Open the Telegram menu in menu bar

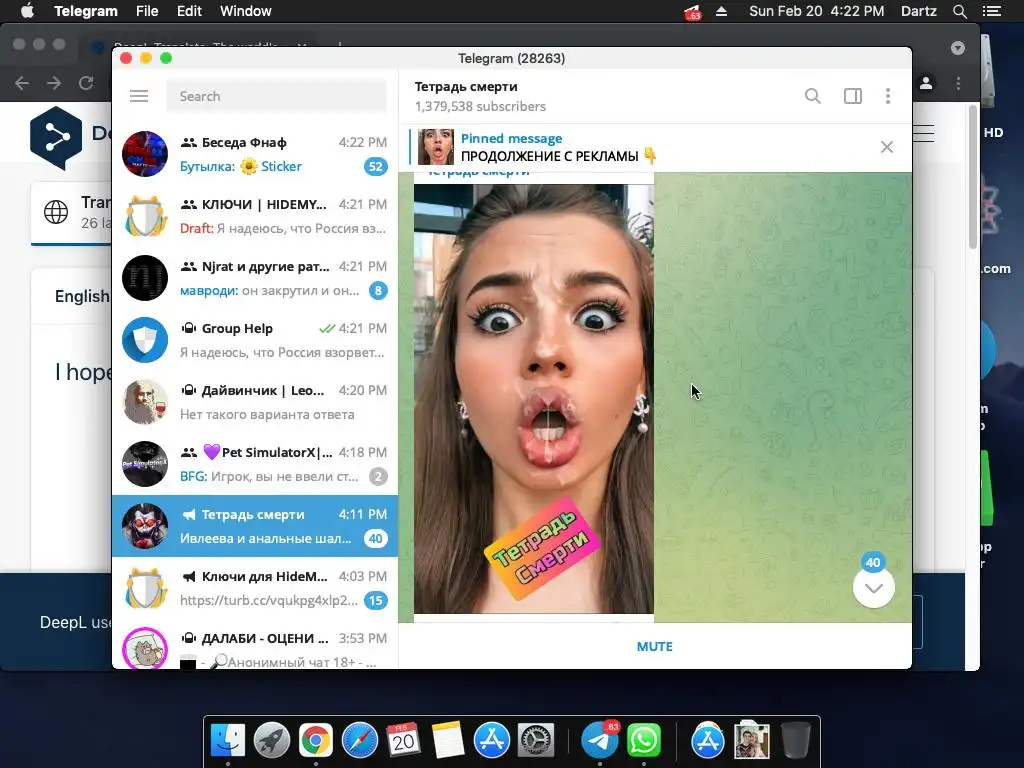tap(86, 11)
